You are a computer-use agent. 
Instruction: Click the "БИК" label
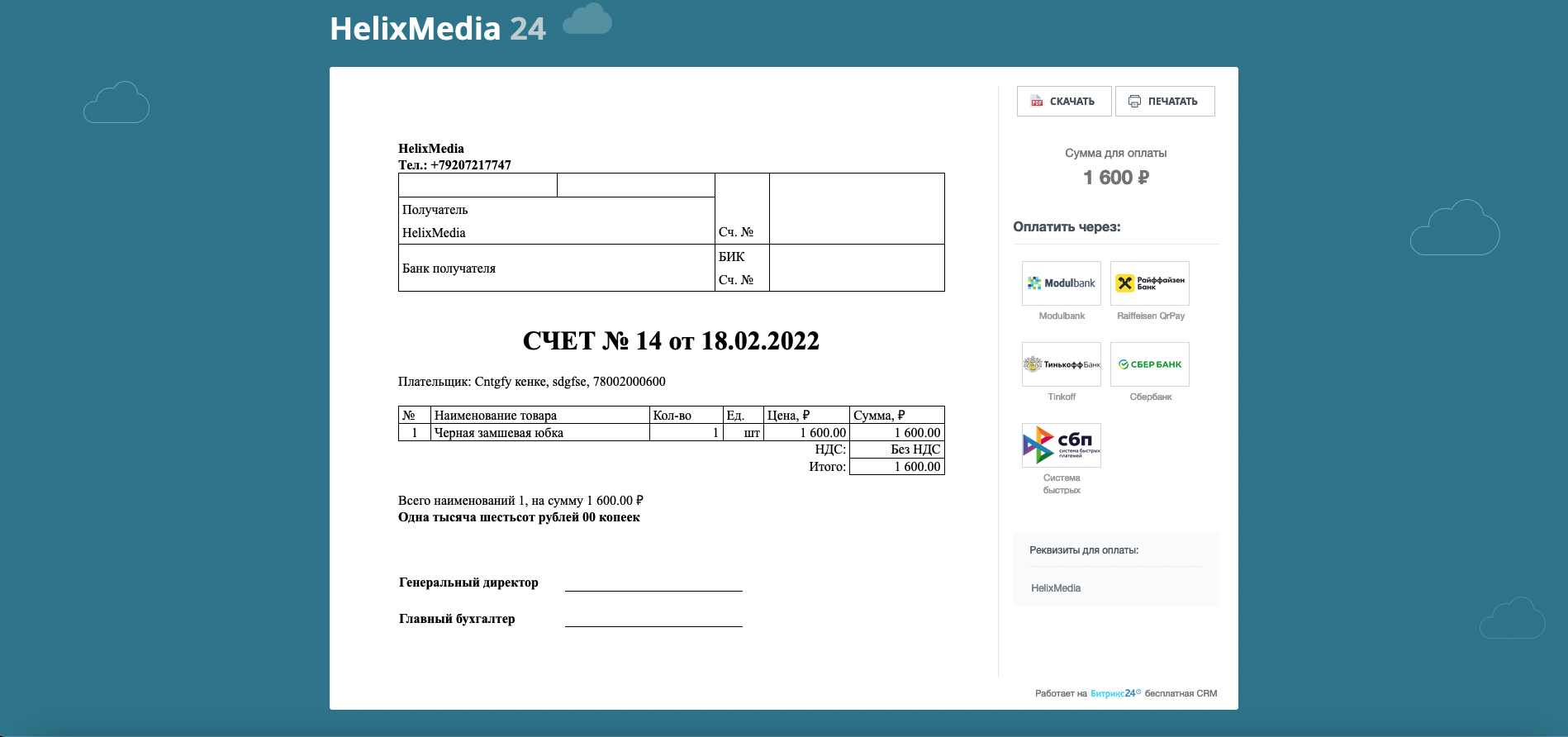732,257
